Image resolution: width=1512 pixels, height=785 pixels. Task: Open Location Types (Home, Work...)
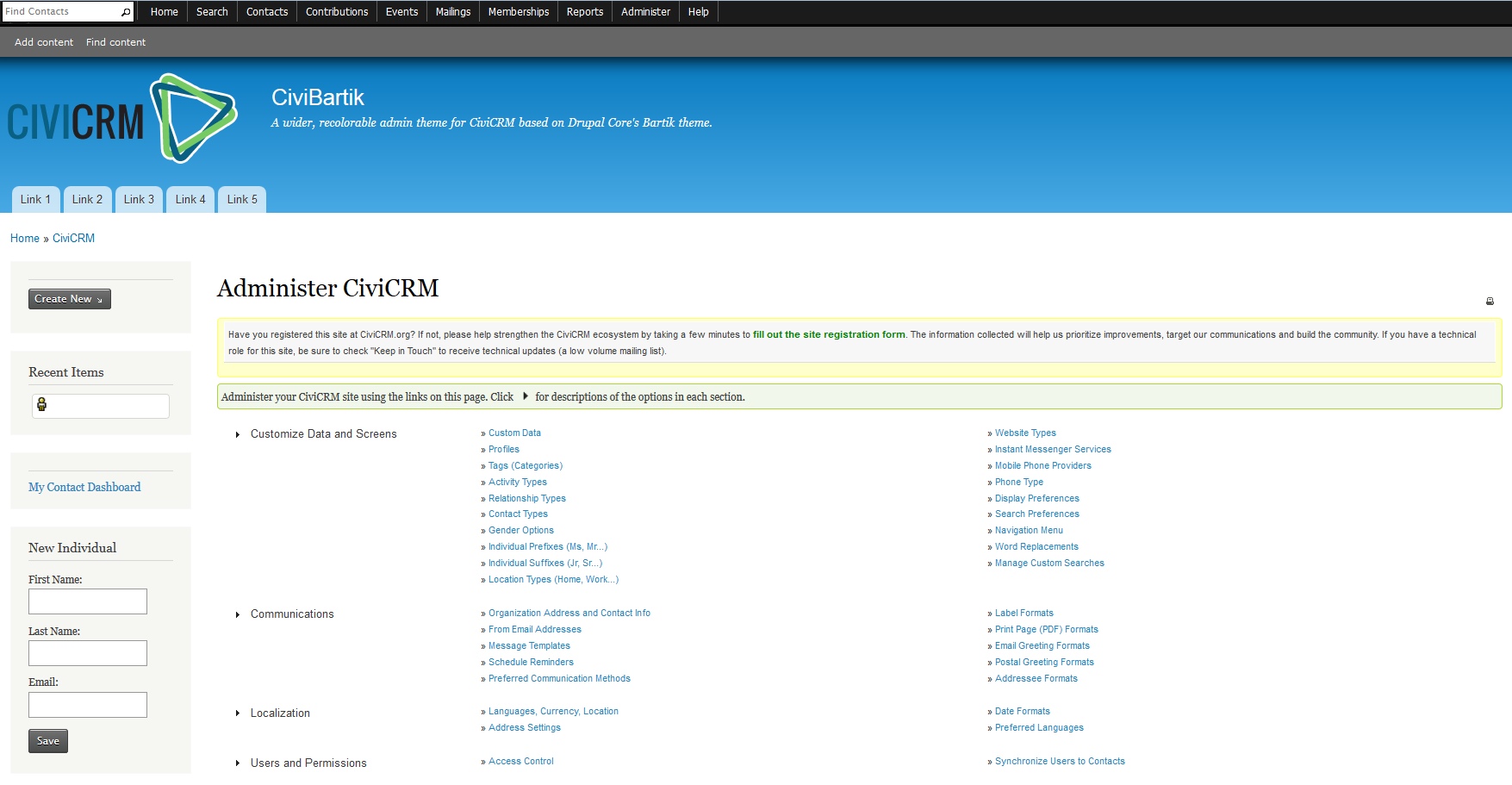(x=553, y=580)
